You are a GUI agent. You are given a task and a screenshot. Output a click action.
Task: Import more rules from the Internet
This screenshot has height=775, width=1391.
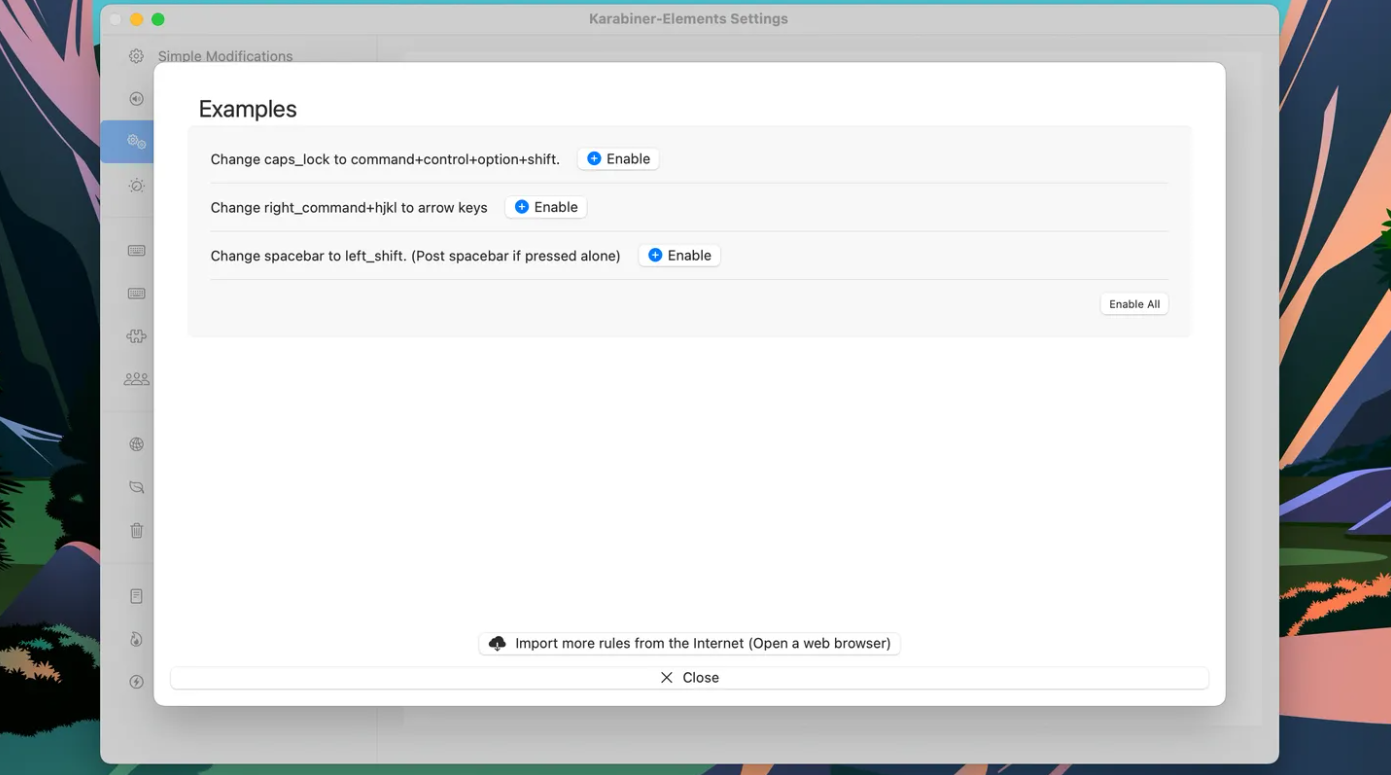point(689,644)
